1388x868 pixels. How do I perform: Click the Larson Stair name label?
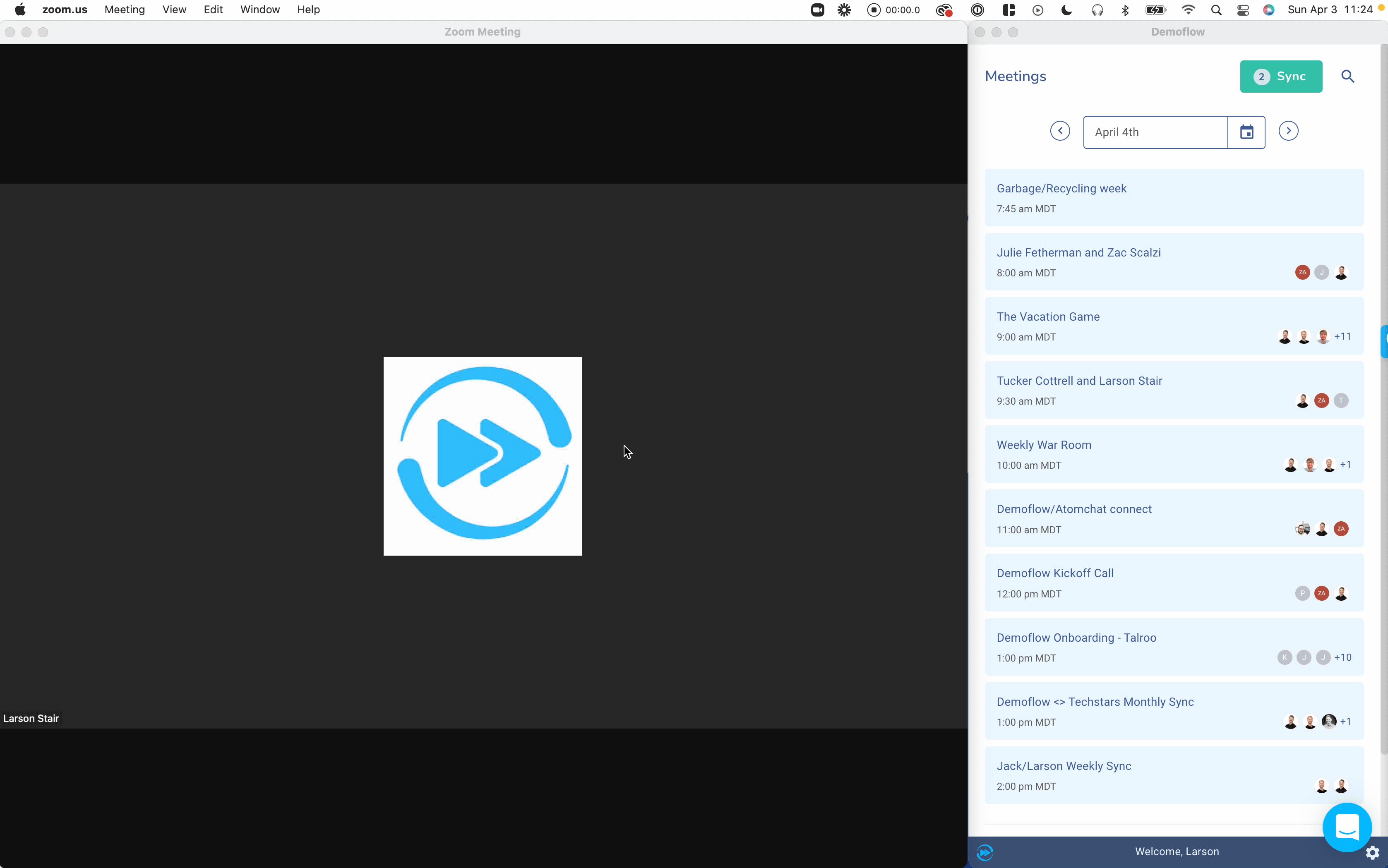tap(31, 719)
